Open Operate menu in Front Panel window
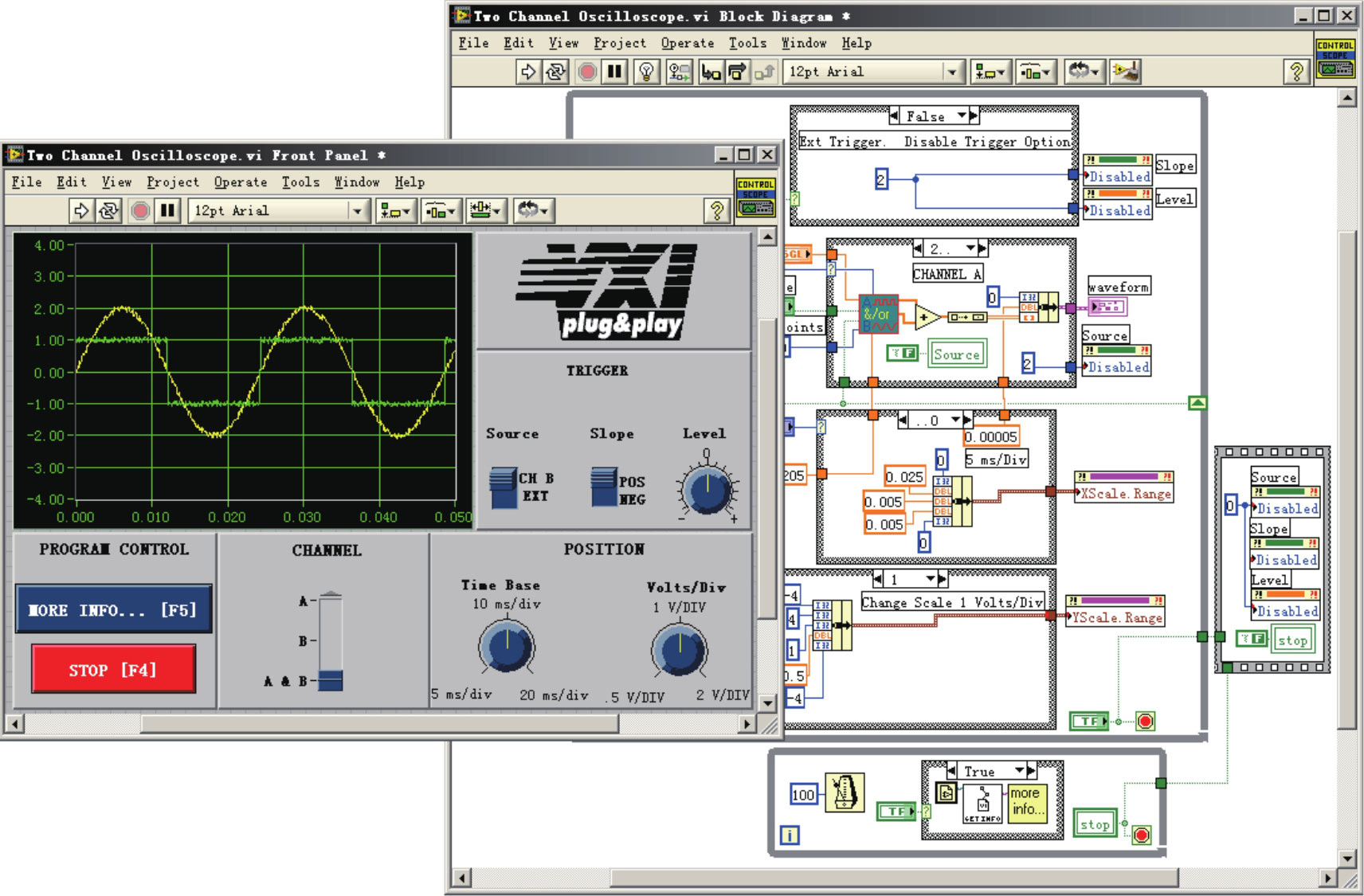This screenshot has width=1364, height=896. pos(240,182)
